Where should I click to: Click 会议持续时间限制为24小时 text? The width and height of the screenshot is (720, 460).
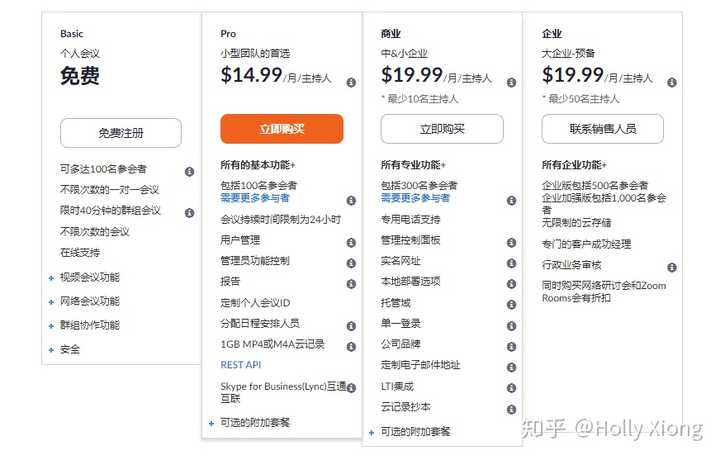point(281,219)
